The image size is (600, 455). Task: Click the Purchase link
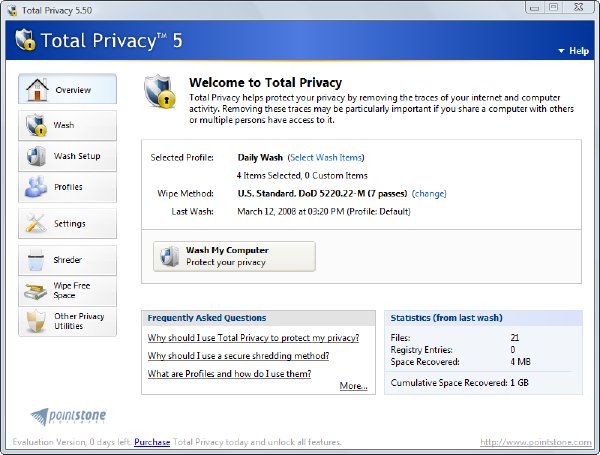(152, 442)
